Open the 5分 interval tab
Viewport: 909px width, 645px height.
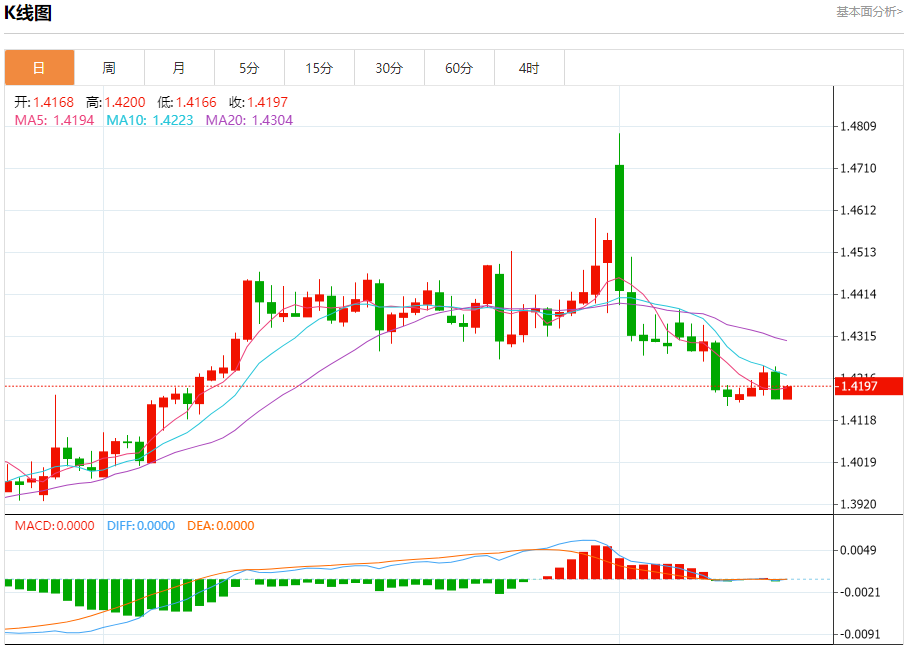tap(249, 68)
